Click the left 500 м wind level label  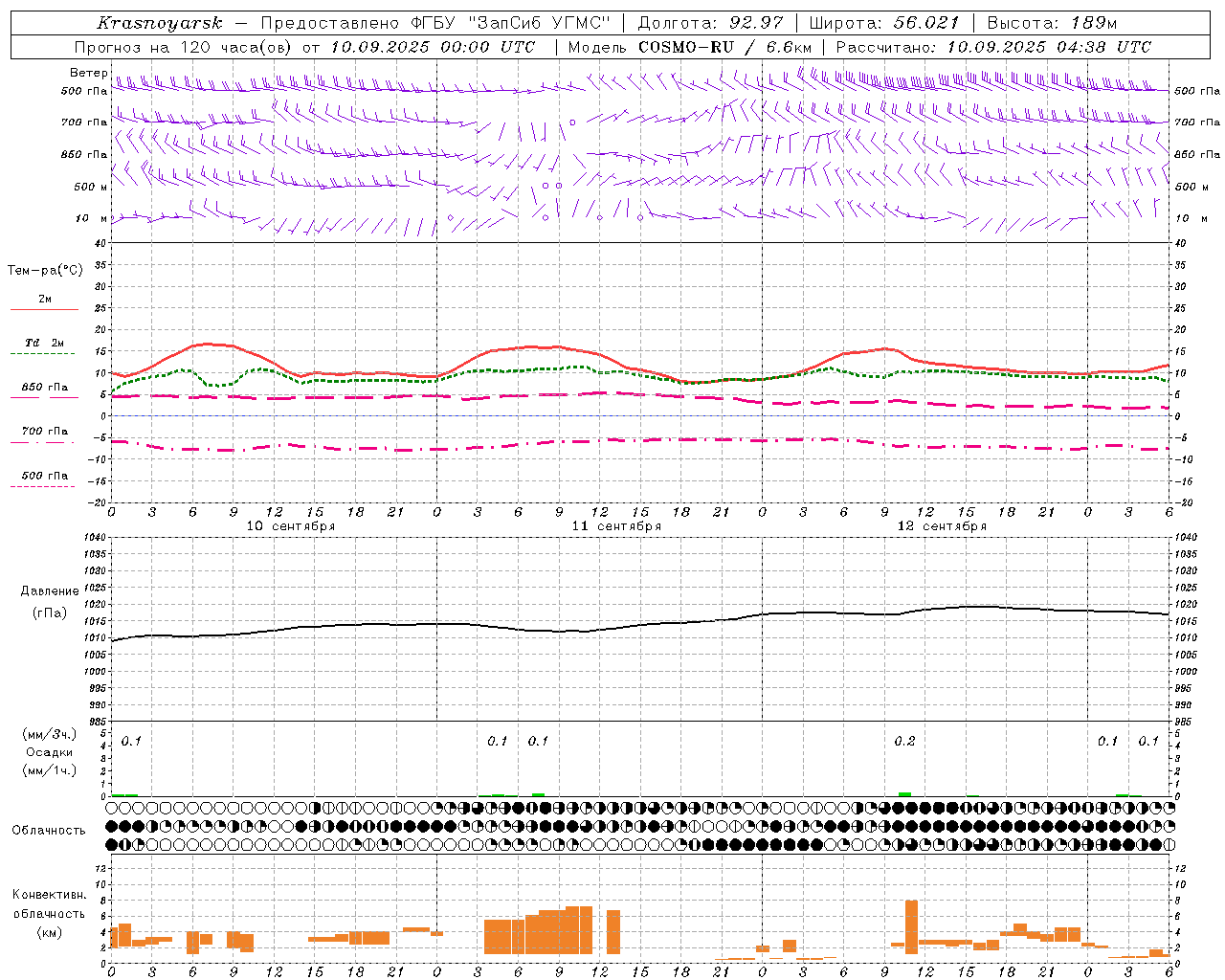[91, 187]
